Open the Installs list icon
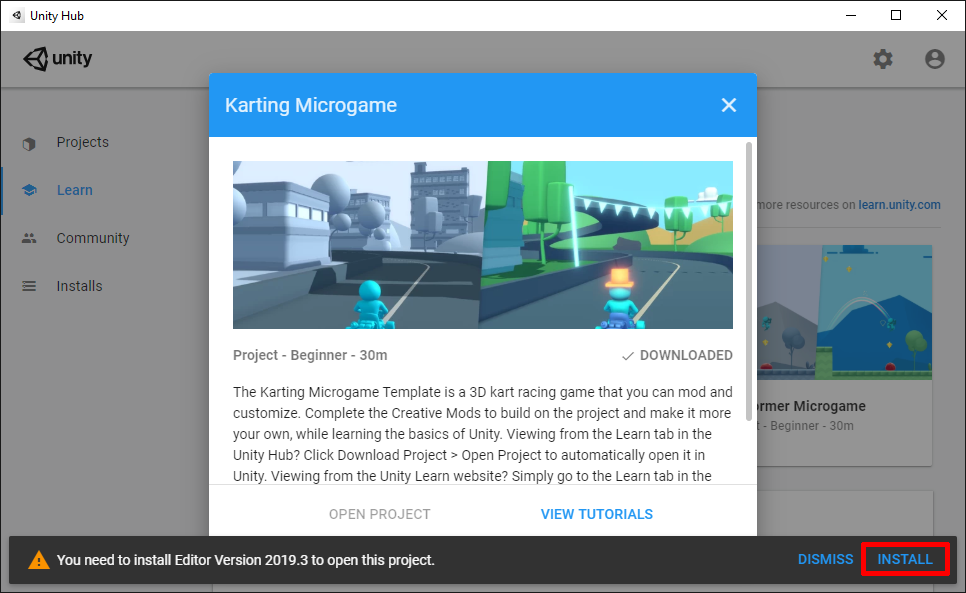The height and width of the screenshot is (593, 966). (x=31, y=286)
